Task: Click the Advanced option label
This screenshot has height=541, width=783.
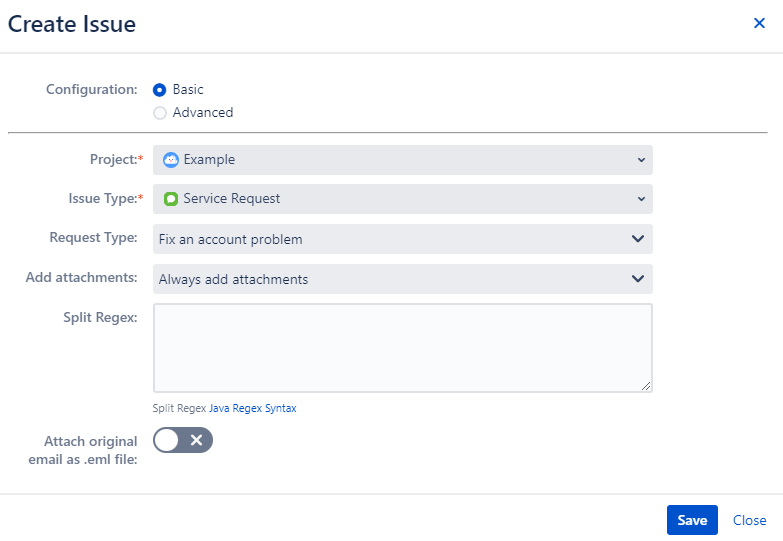Action: click(203, 112)
